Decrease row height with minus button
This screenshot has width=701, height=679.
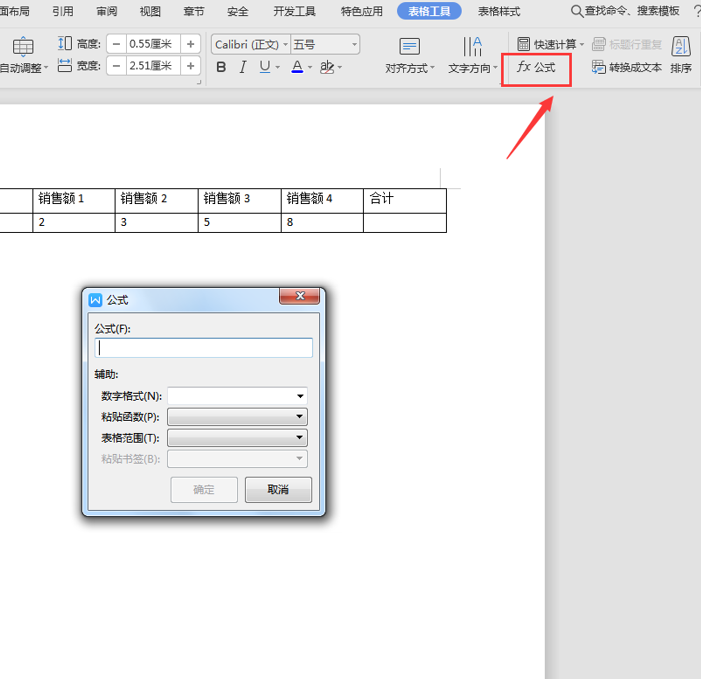point(116,44)
